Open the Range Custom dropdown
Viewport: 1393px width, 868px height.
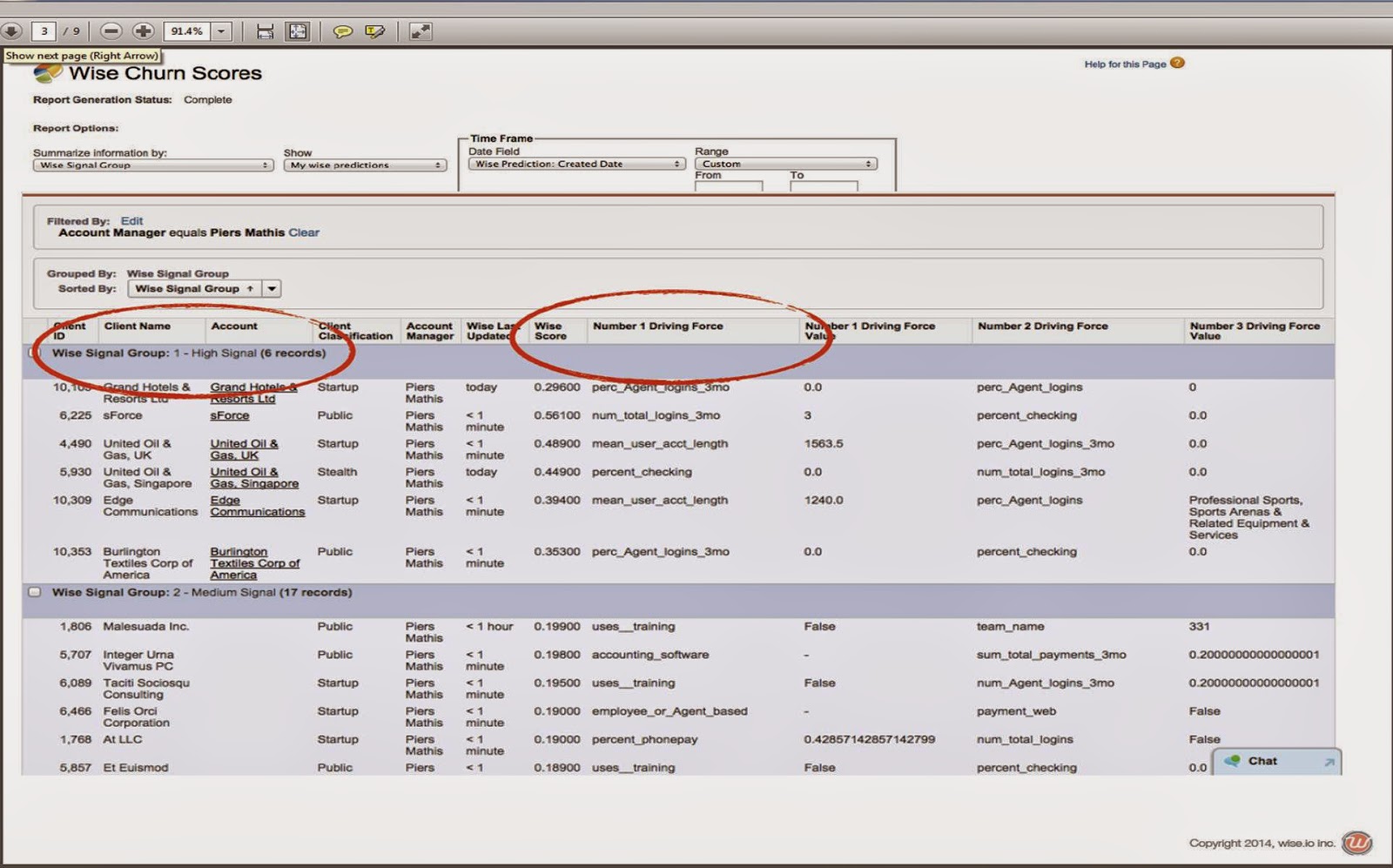[786, 164]
